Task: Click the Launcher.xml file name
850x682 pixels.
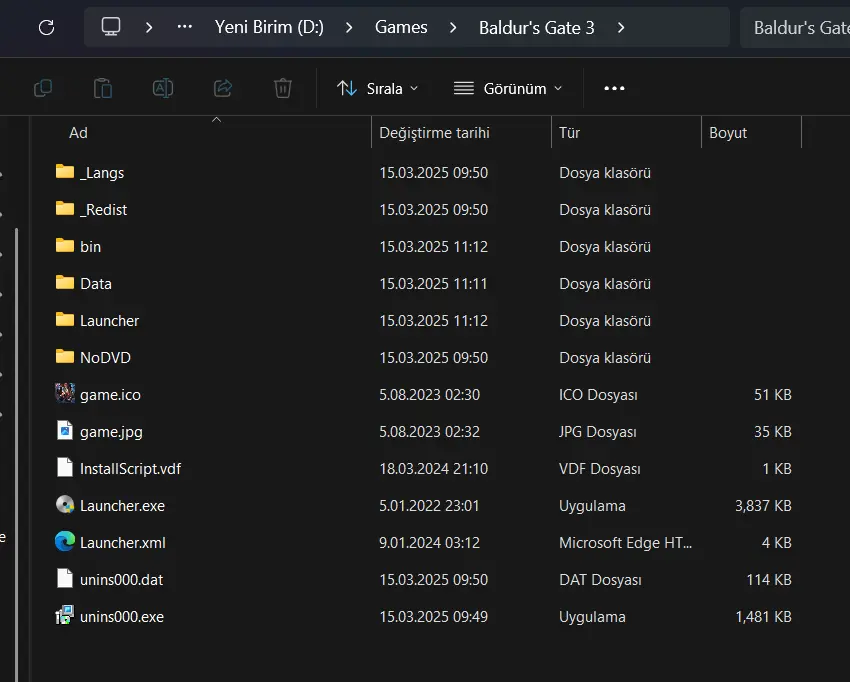Action: [x=123, y=543]
